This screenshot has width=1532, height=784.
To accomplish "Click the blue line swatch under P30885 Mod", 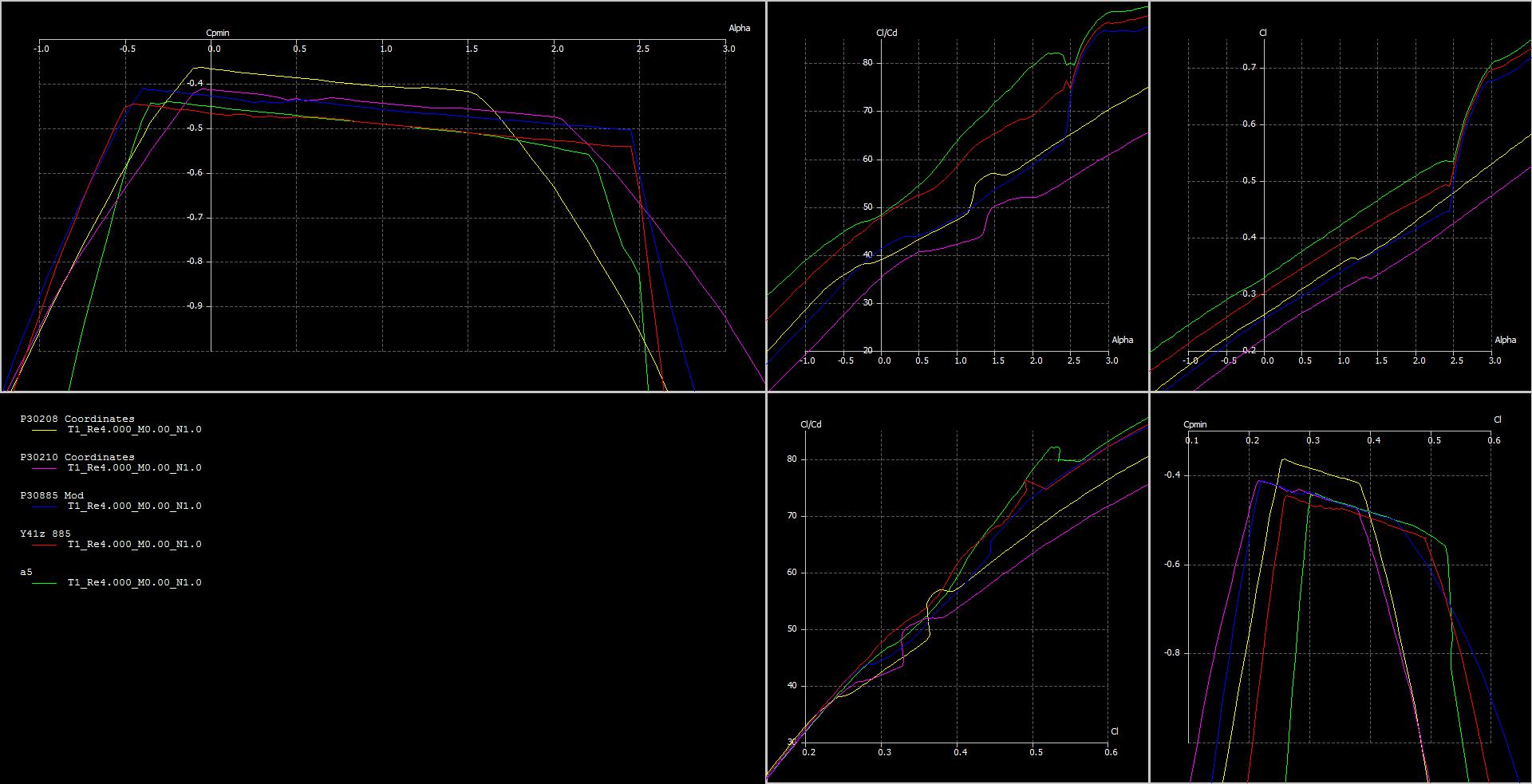I will pos(44,506).
